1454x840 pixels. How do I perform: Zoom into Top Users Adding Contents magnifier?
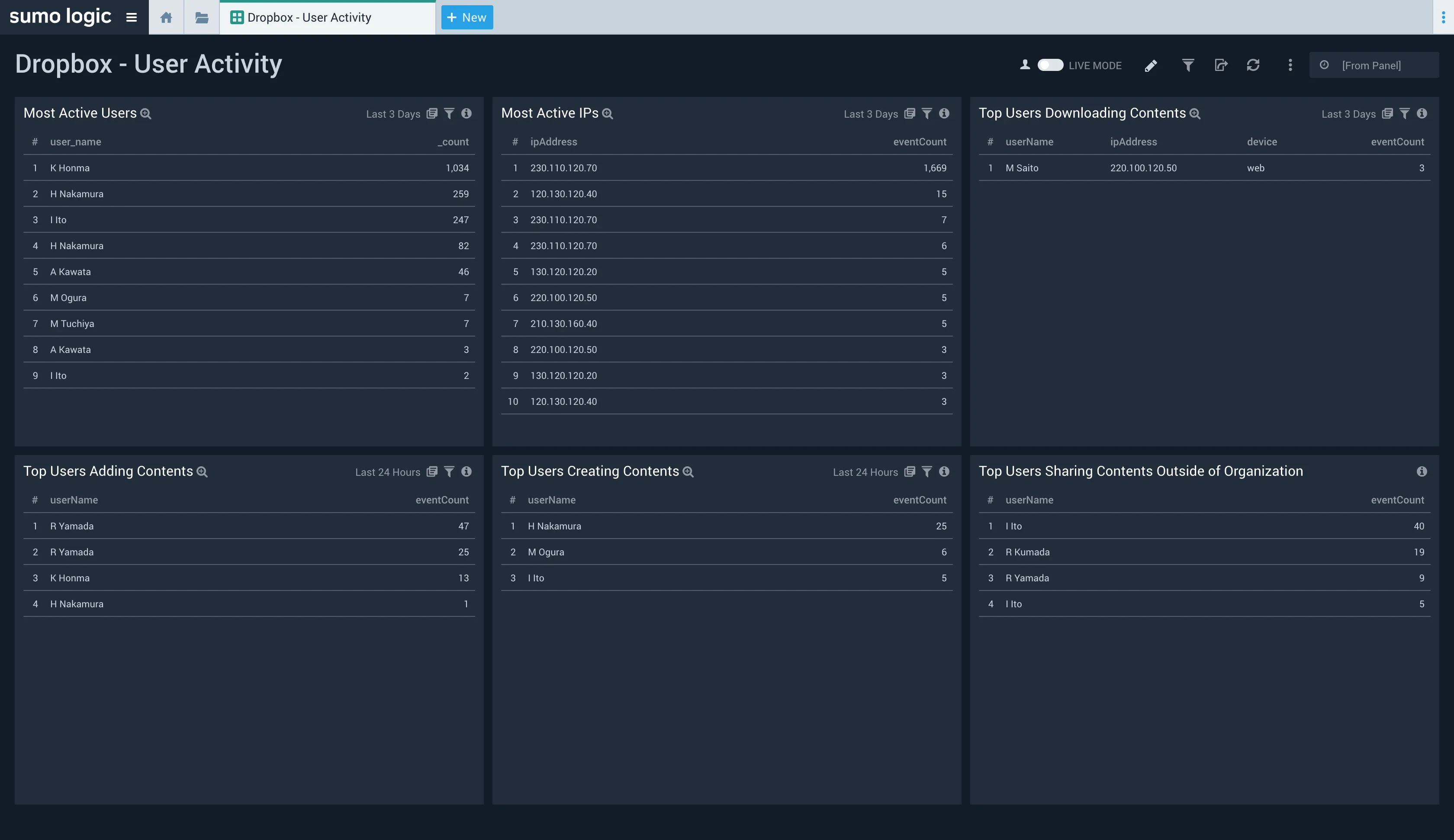[202, 472]
